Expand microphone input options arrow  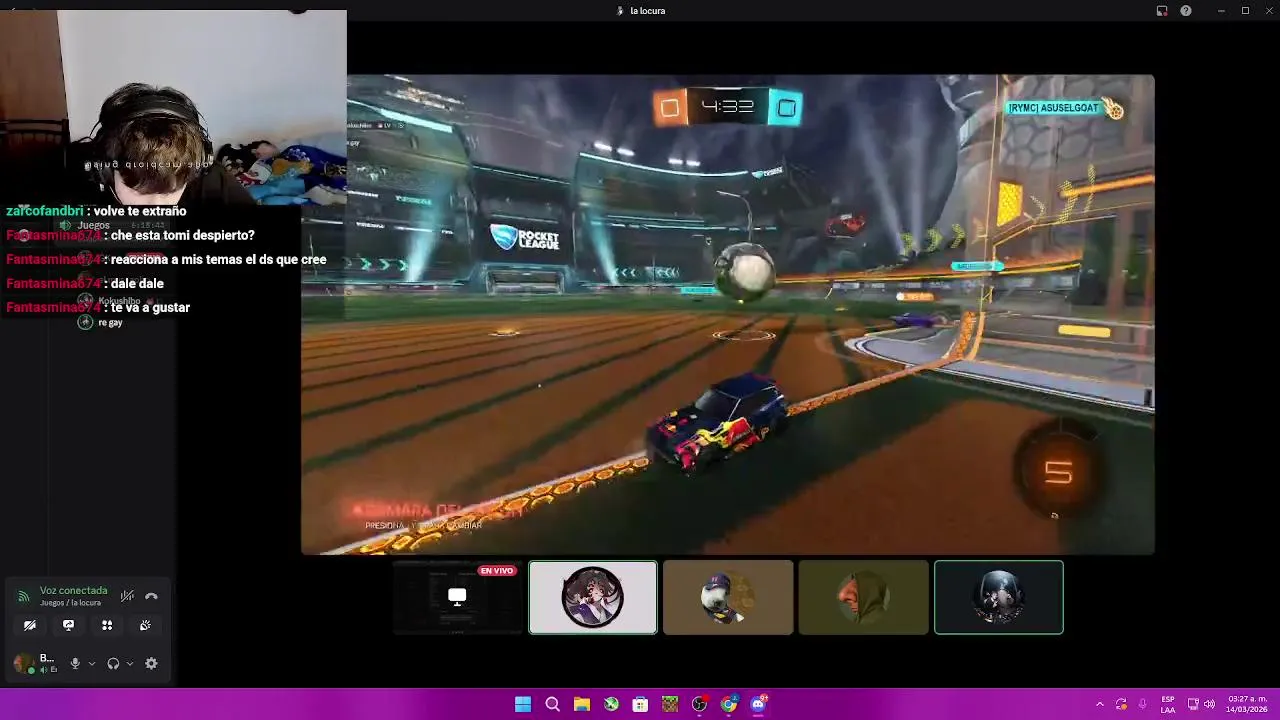pos(92,663)
